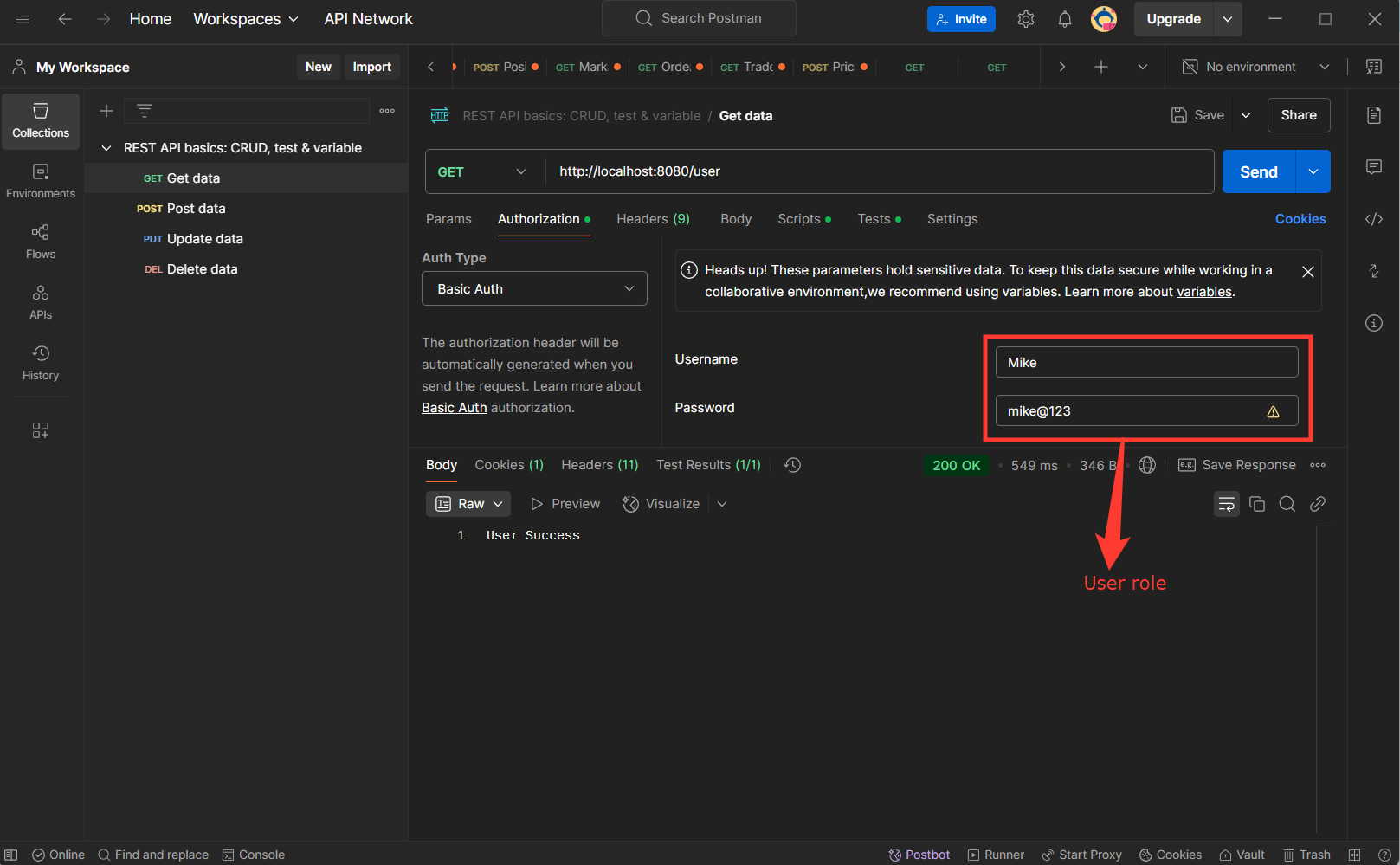Open the configure workspace sidebar icon
The height and width of the screenshot is (865, 1400).
[41, 430]
